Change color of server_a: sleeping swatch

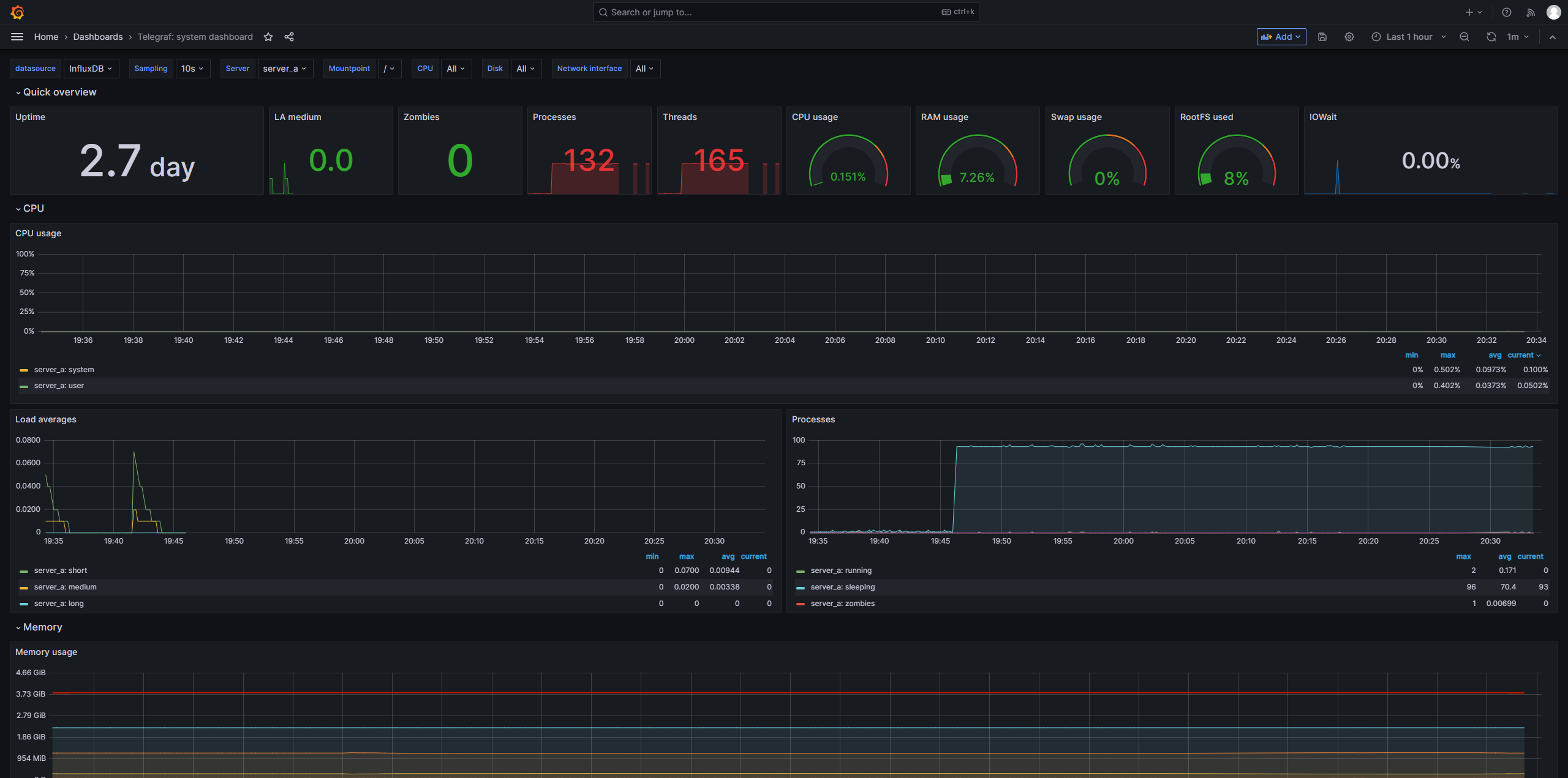pos(801,588)
